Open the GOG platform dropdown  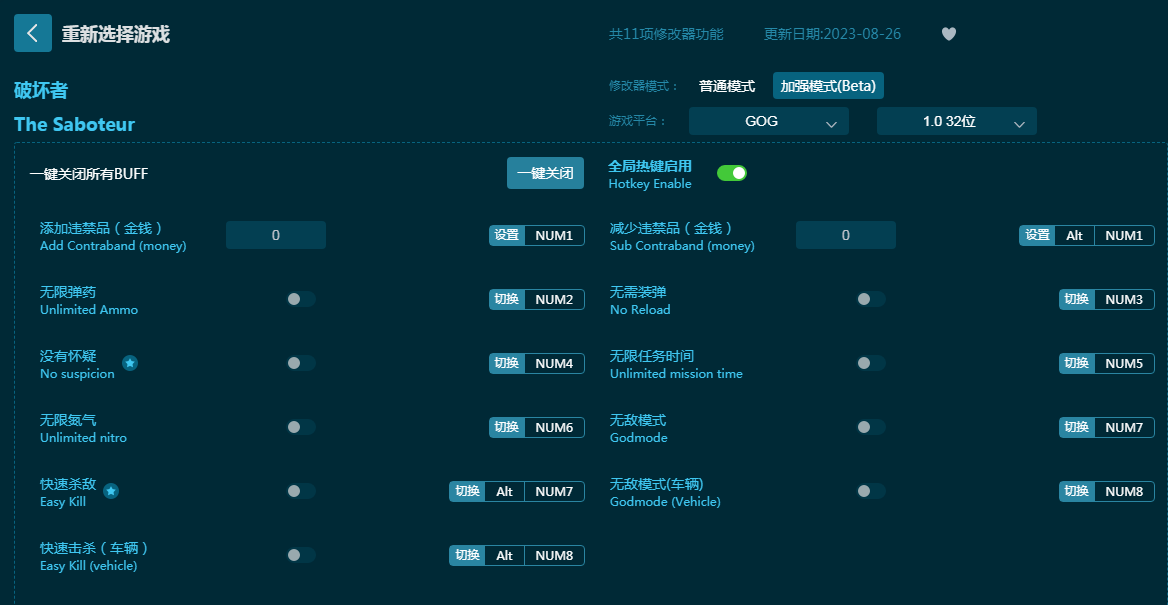[769, 121]
